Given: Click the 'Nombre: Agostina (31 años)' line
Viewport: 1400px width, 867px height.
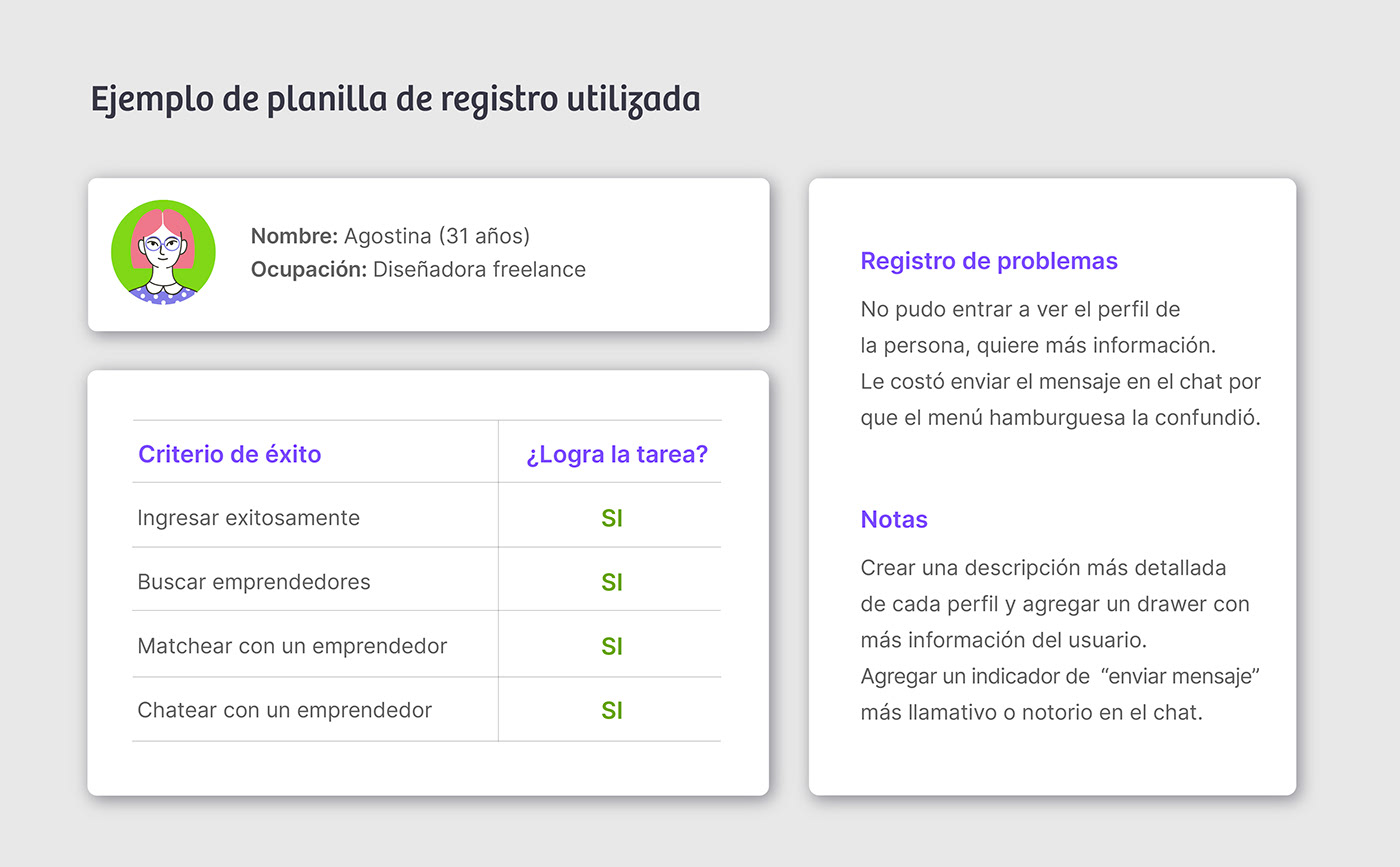Looking at the screenshot, I should click(x=390, y=236).
